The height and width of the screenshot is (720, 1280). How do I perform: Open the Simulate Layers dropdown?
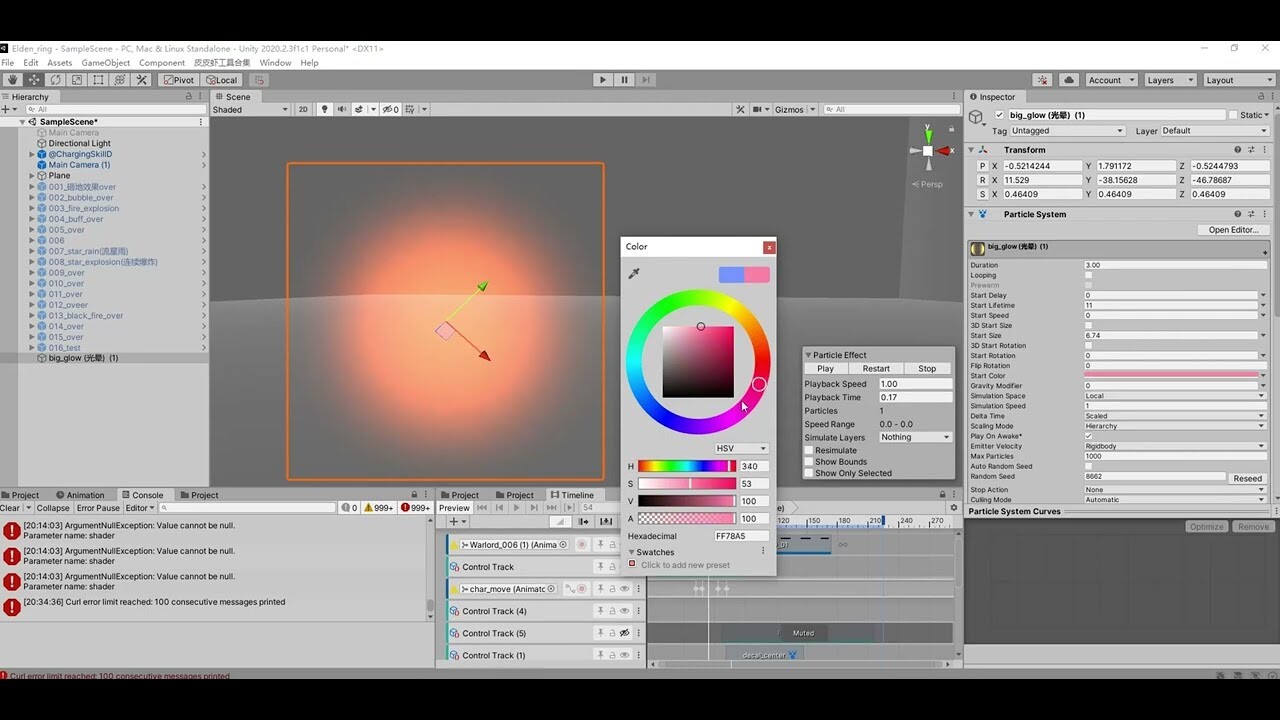pos(913,437)
